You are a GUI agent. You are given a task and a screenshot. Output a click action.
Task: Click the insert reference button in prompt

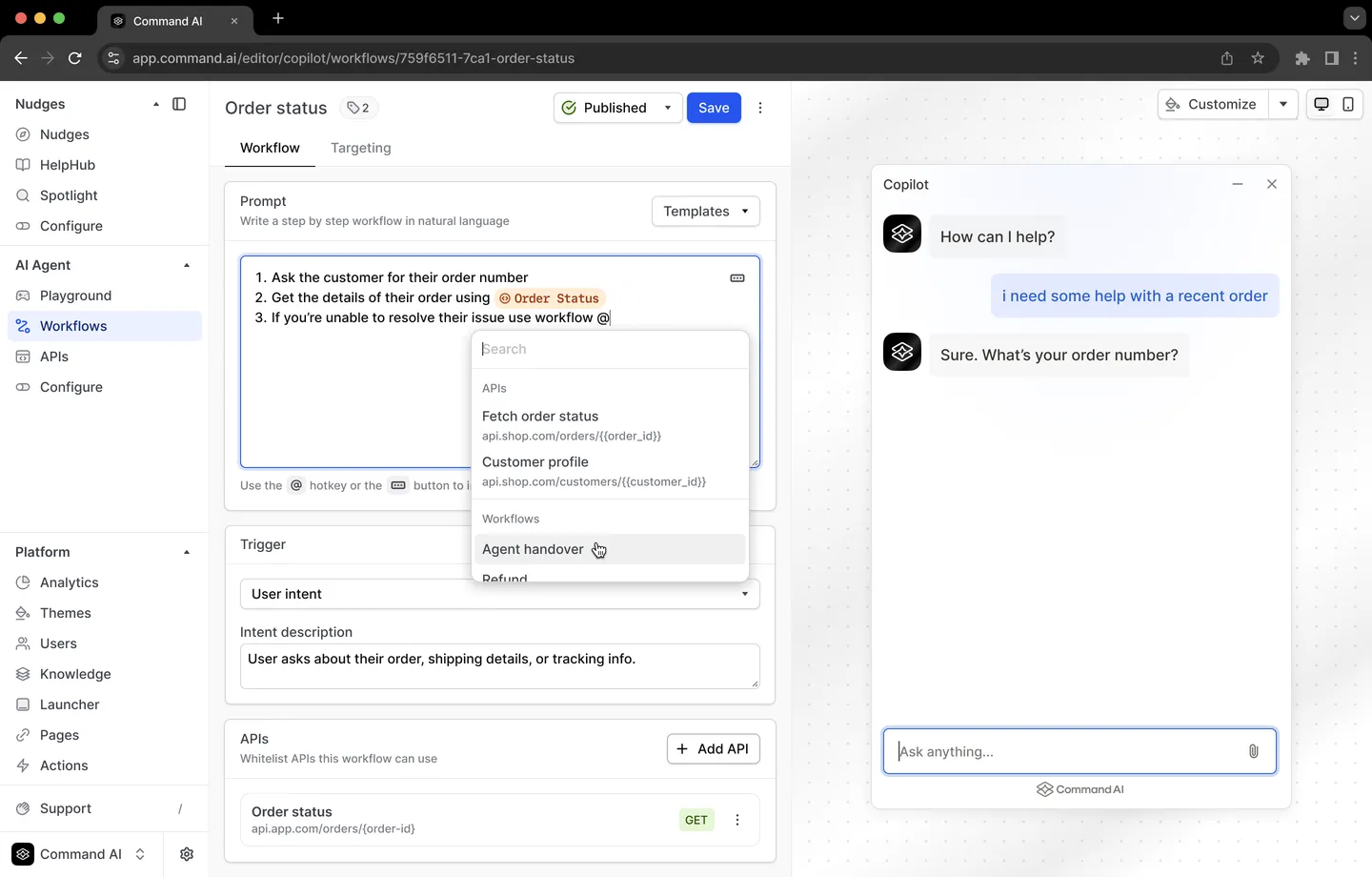tap(737, 278)
